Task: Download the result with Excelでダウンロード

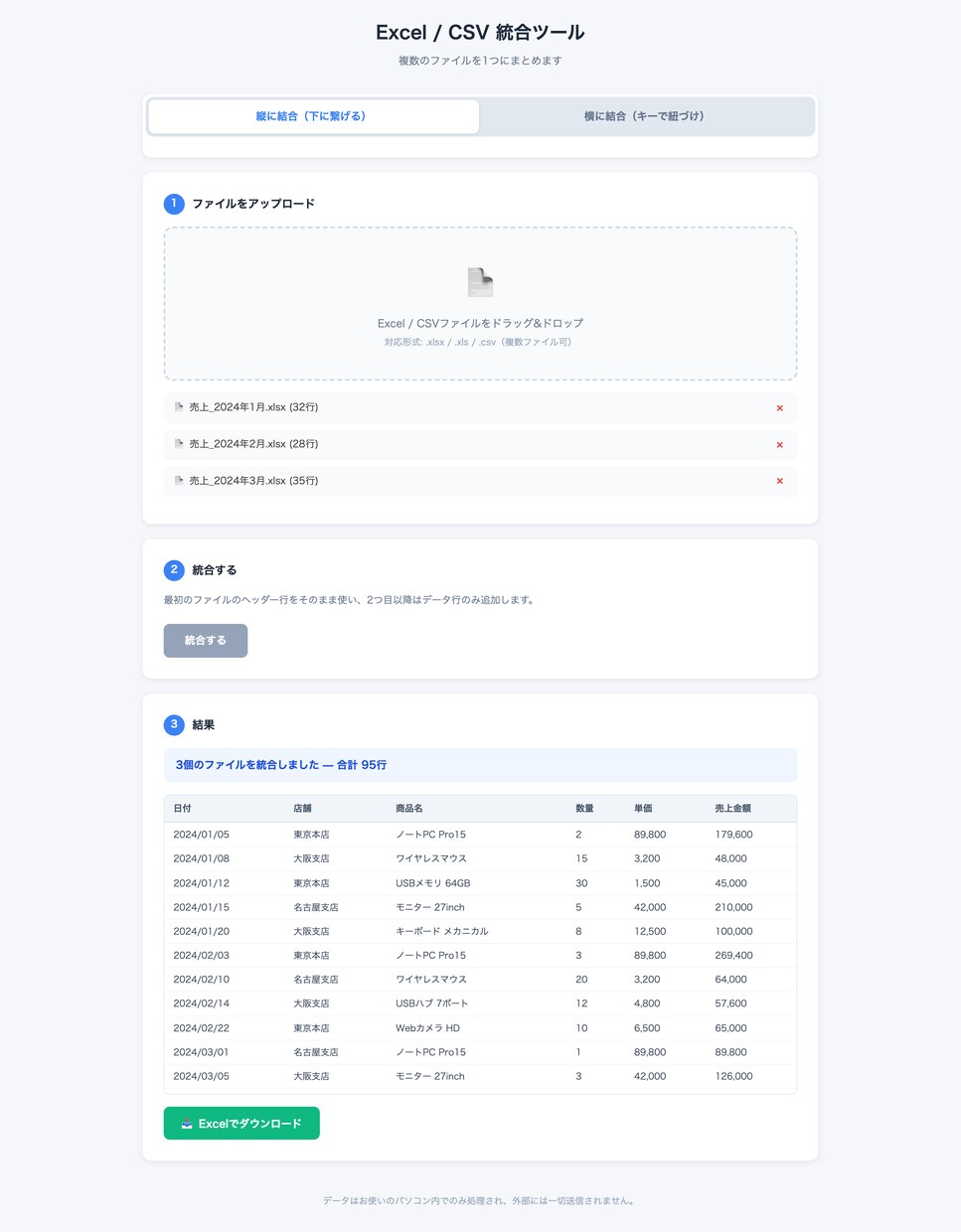Action: [241, 1124]
